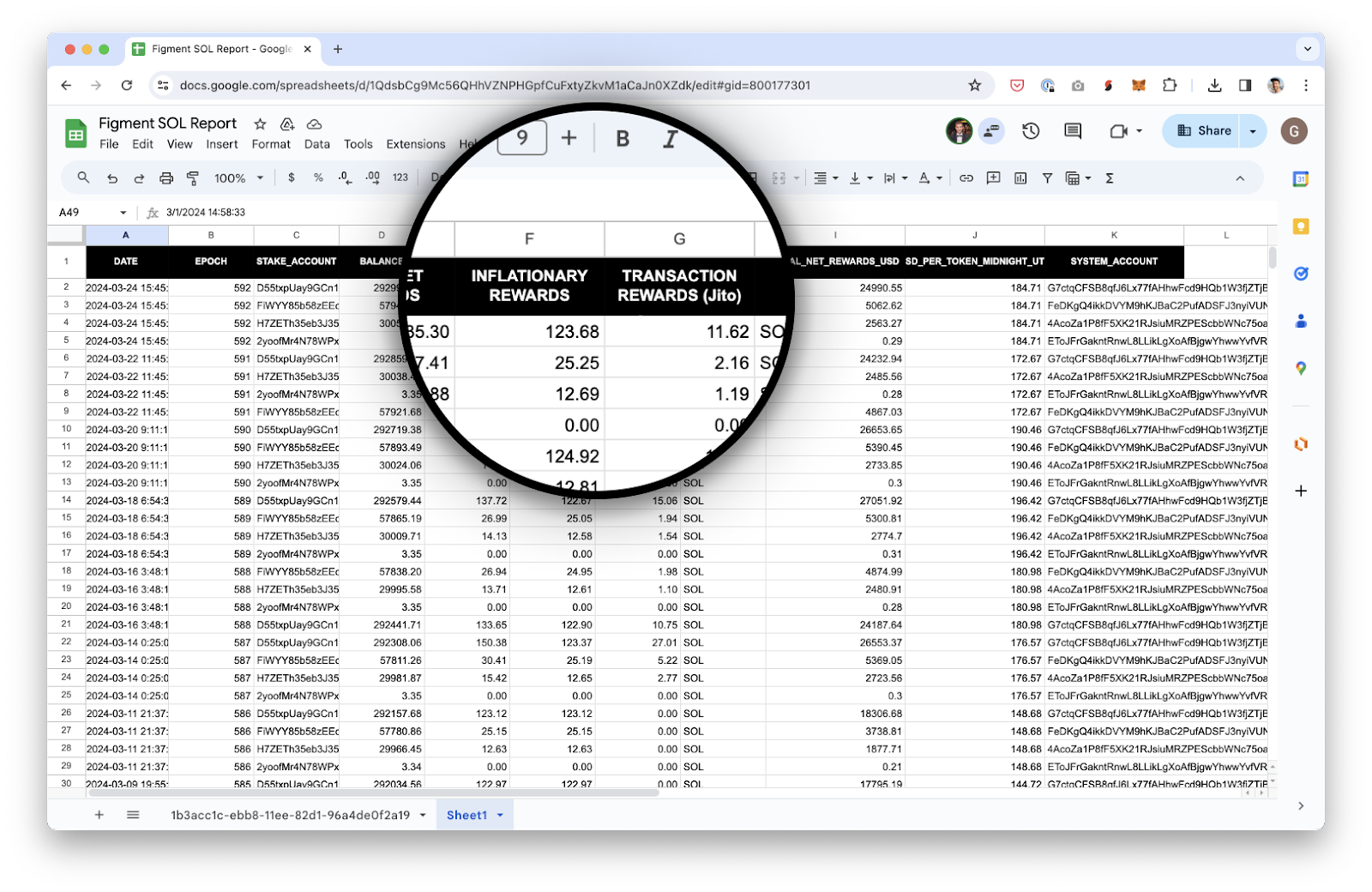Screen dimensions: 1372x892
Task: Click the paint format icon
Action: click(x=193, y=178)
